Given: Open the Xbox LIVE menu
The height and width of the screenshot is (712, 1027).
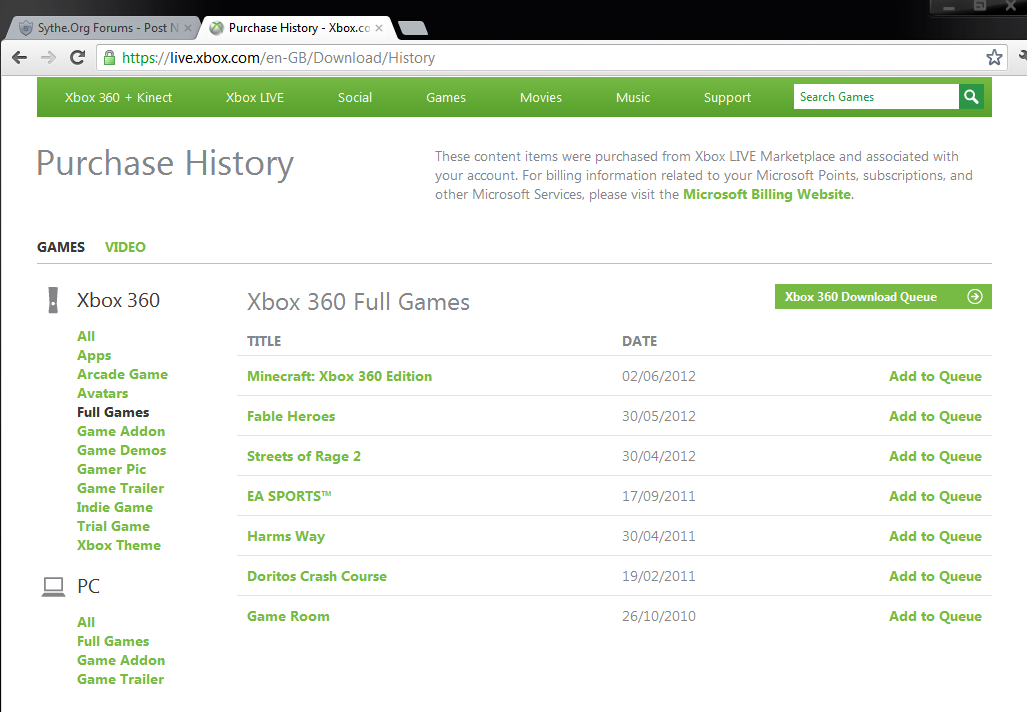Looking at the screenshot, I should pyautogui.click(x=255, y=98).
